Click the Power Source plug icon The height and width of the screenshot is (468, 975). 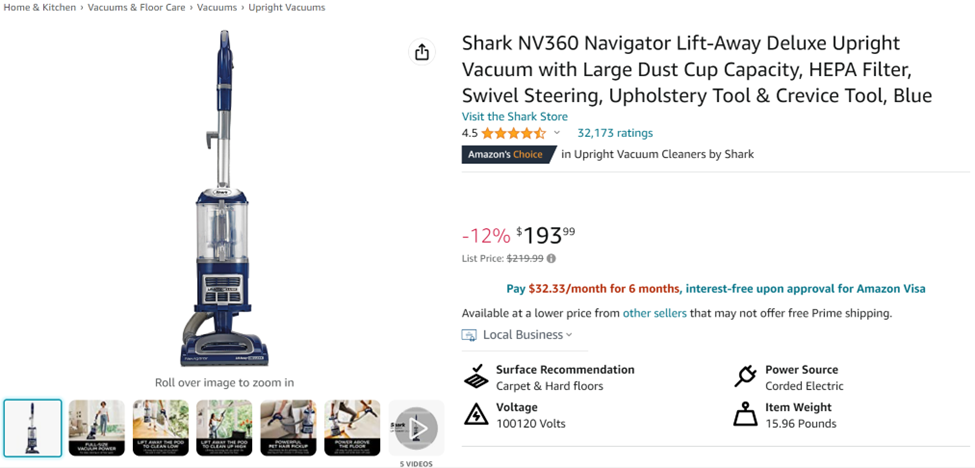point(745,377)
